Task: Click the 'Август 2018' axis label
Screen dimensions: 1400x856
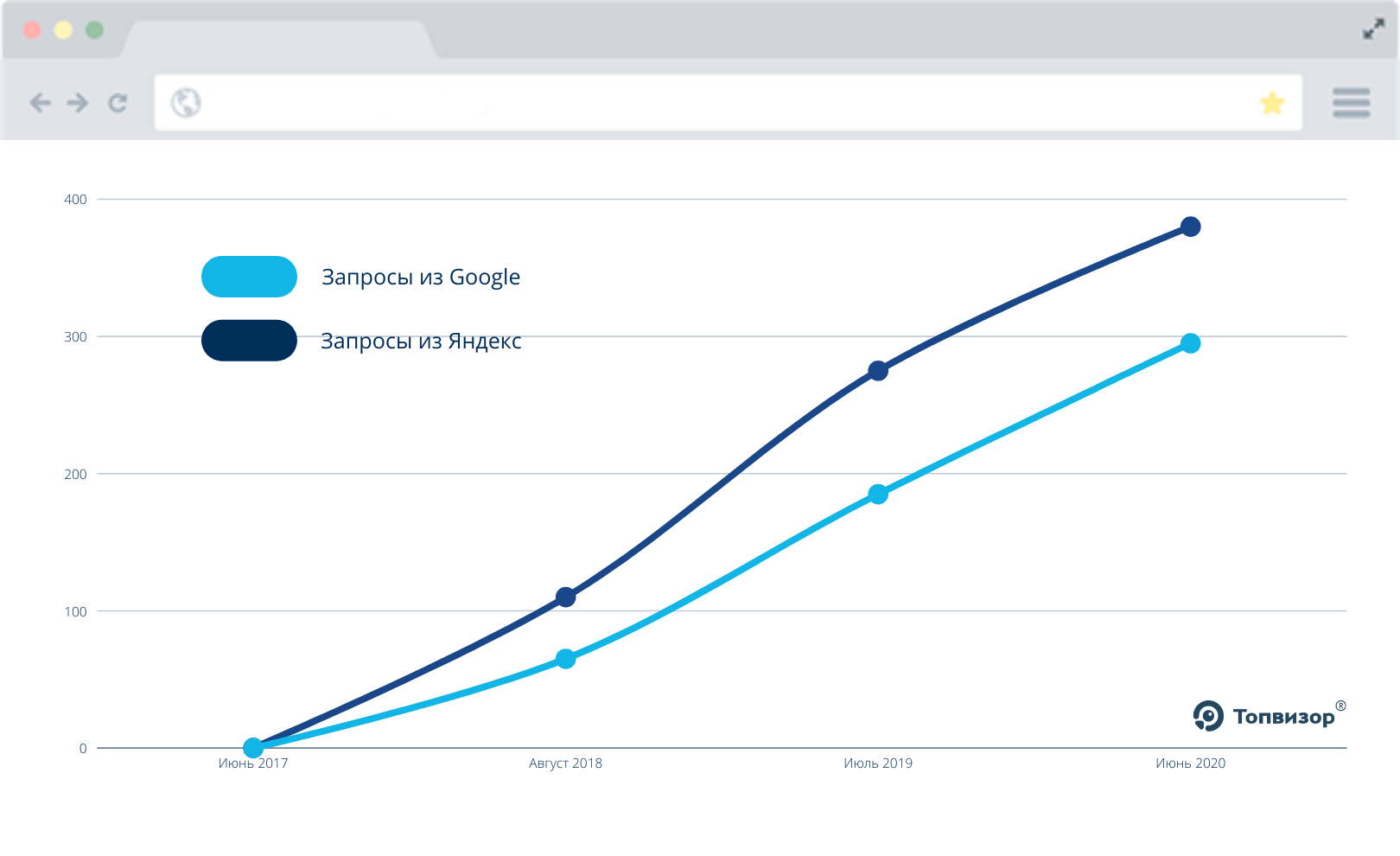Action: tap(565, 763)
